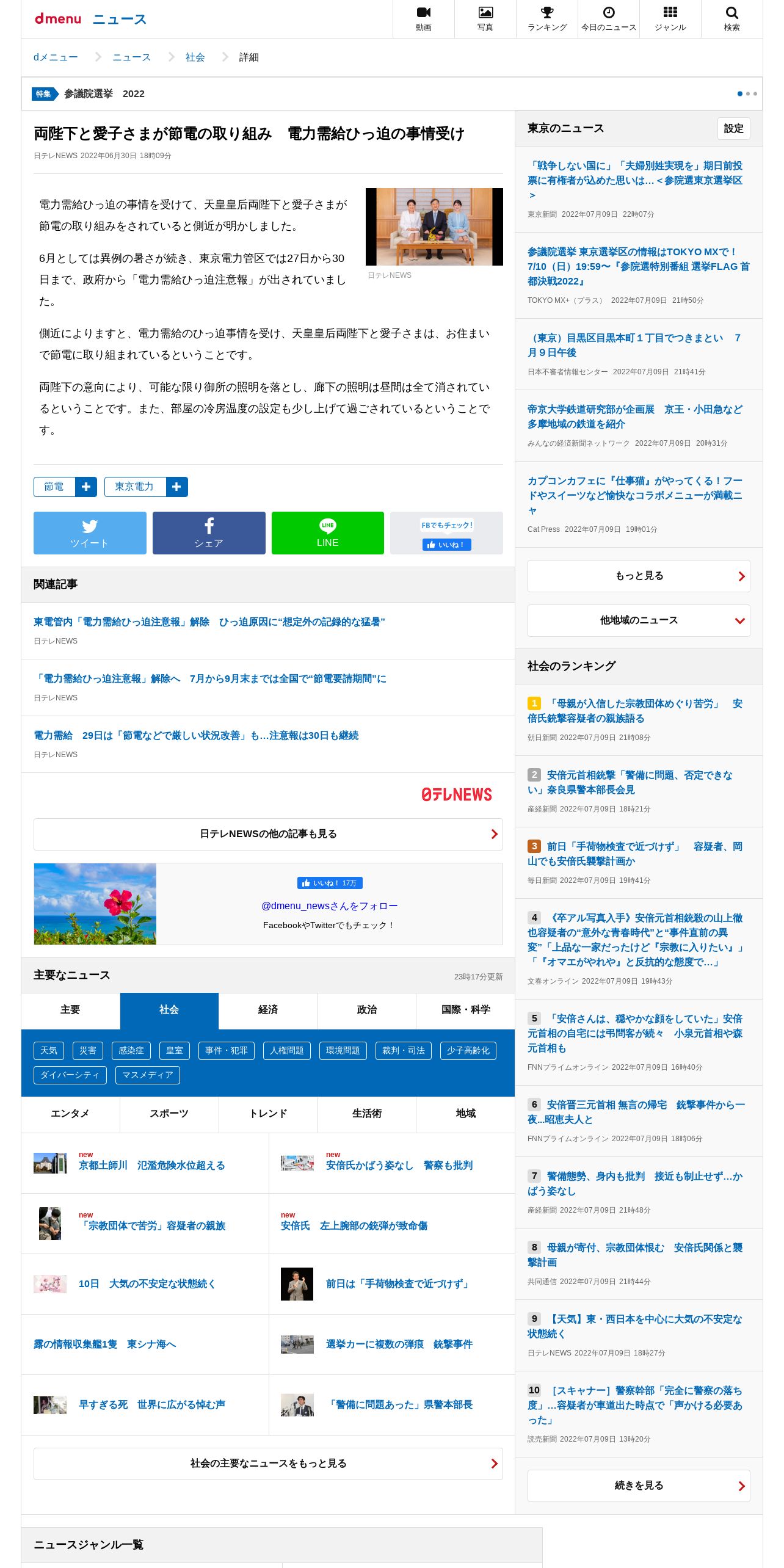Open ニュース header logo link

click(x=120, y=20)
